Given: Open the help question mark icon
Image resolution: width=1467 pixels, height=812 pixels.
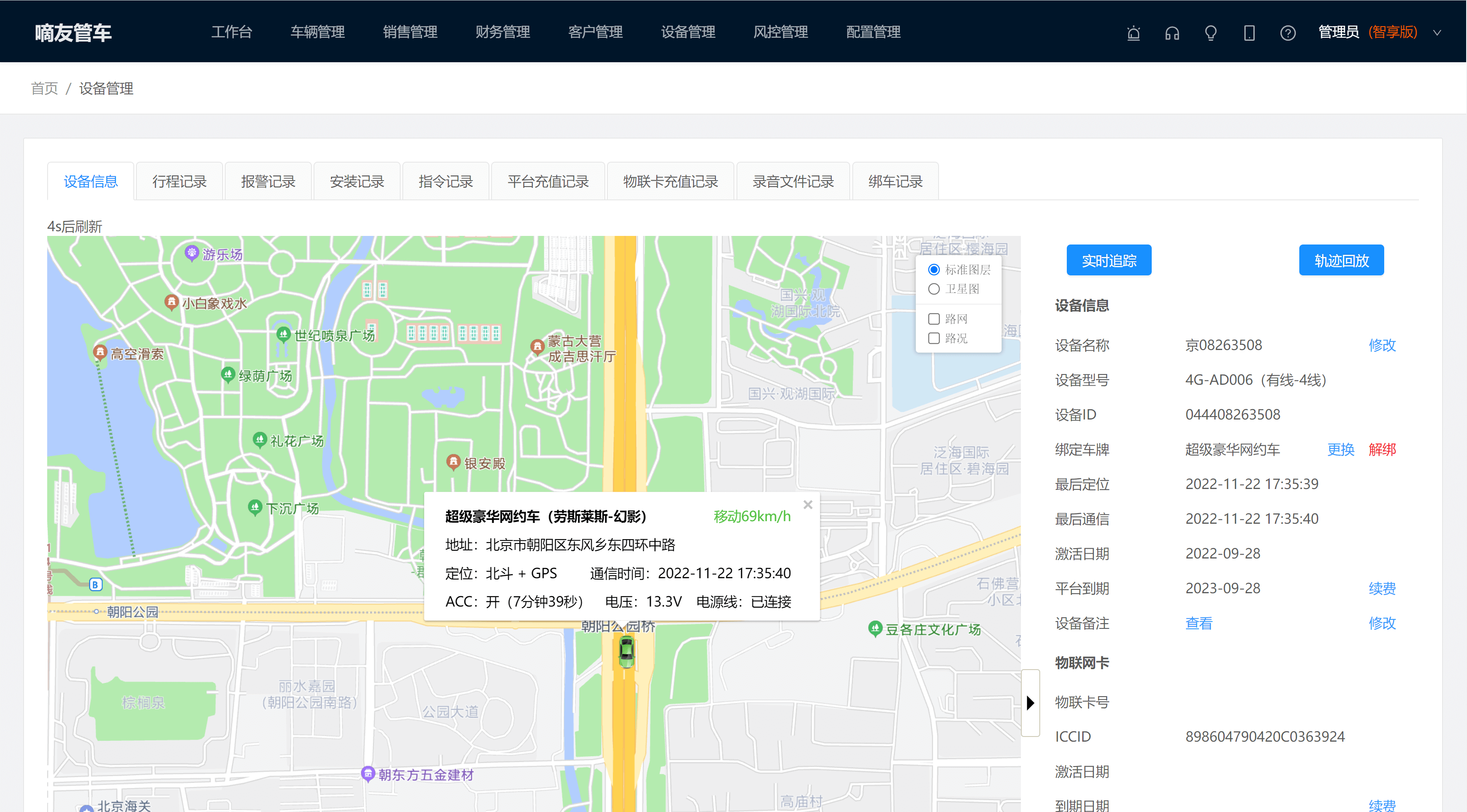Looking at the screenshot, I should (1288, 33).
